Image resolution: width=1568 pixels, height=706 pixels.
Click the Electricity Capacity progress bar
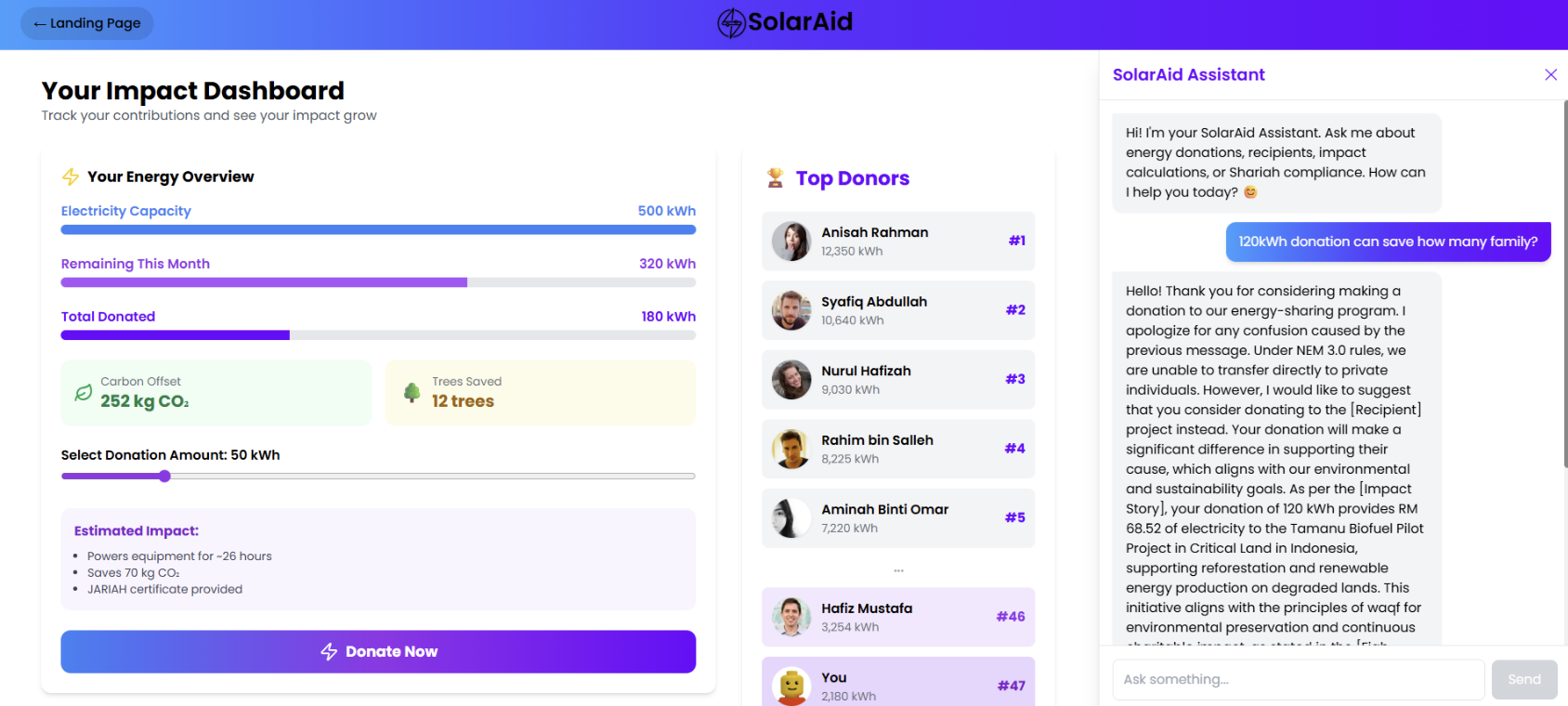pos(378,229)
